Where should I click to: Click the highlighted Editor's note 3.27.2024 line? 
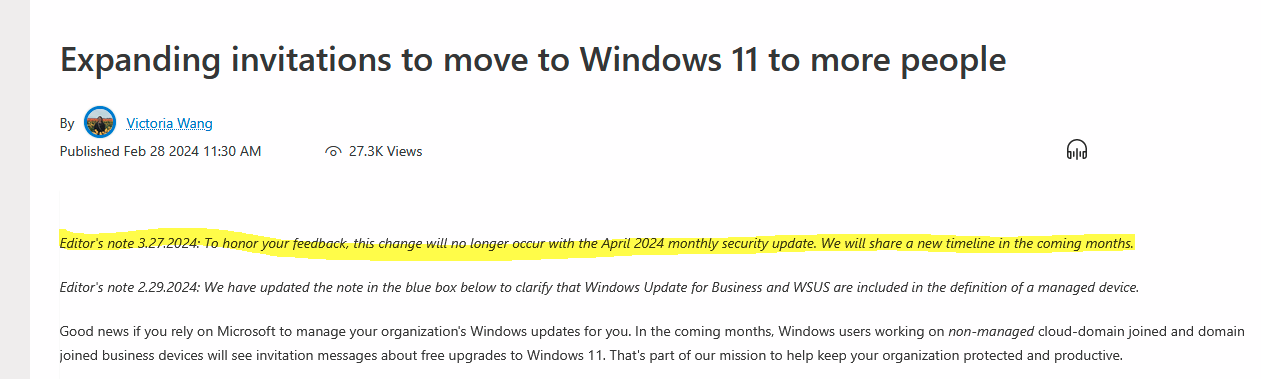pos(597,243)
